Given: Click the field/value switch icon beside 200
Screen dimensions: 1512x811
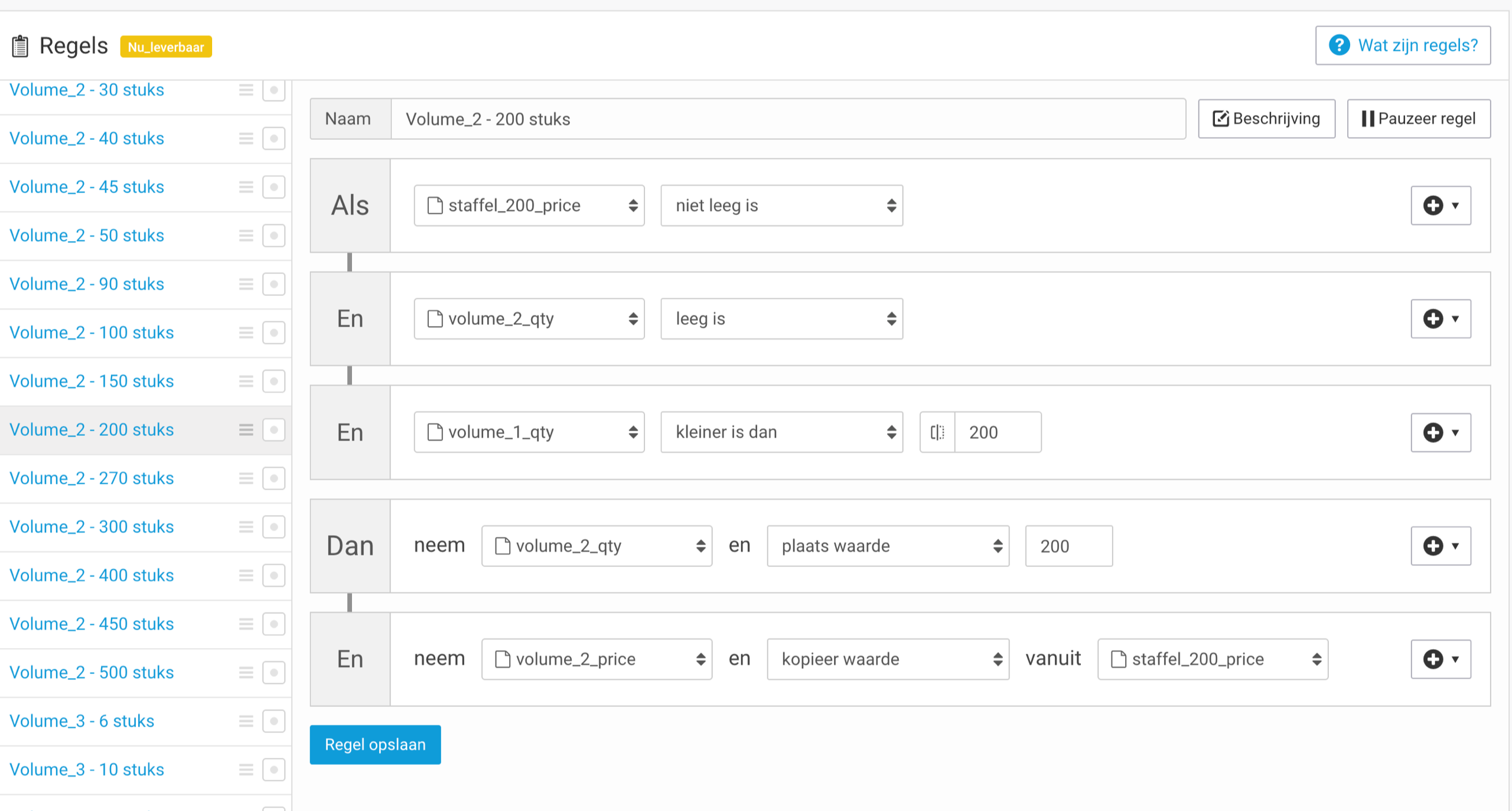Looking at the screenshot, I should point(937,432).
